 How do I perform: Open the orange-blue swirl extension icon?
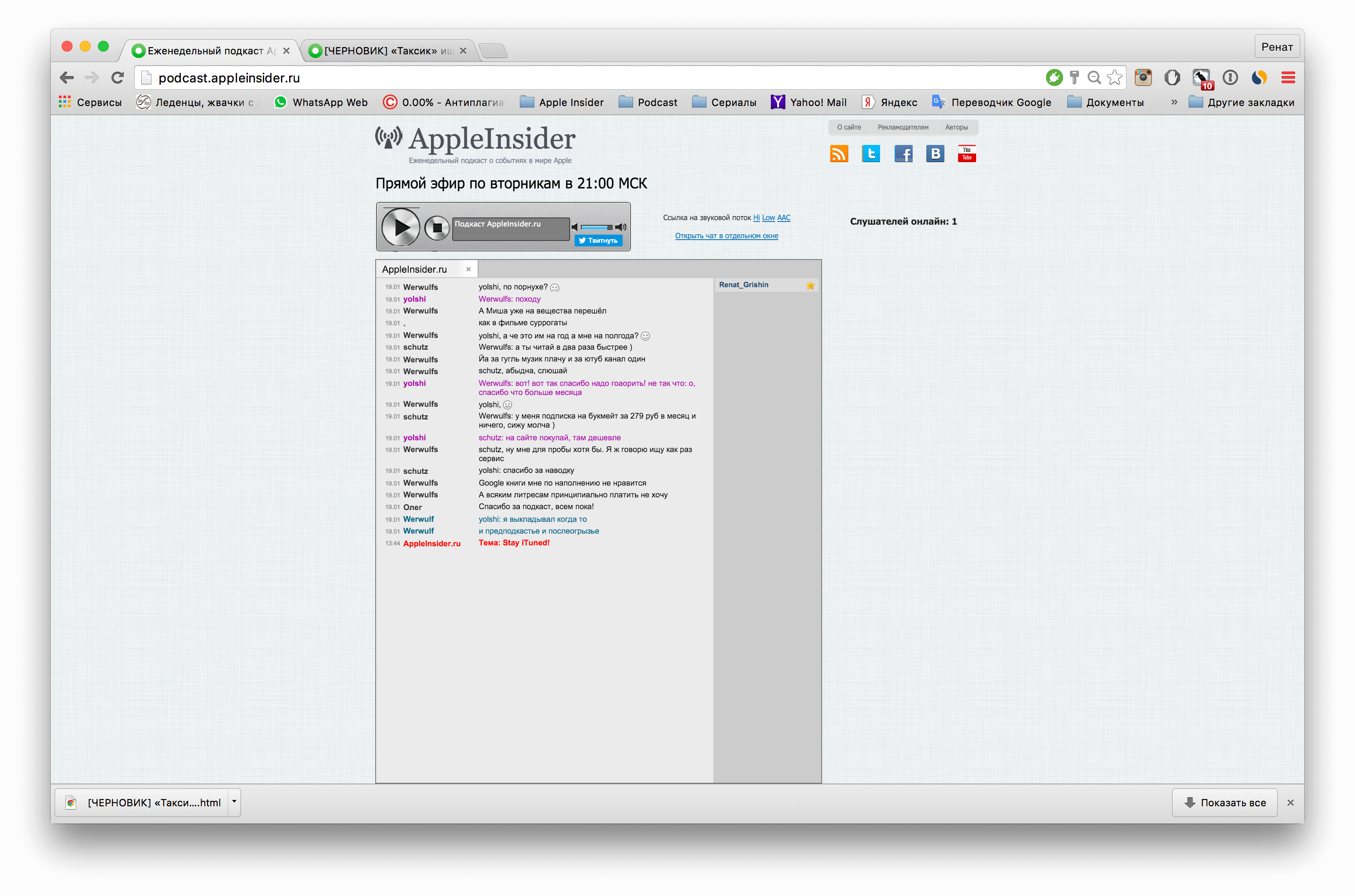tap(1259, 78)
